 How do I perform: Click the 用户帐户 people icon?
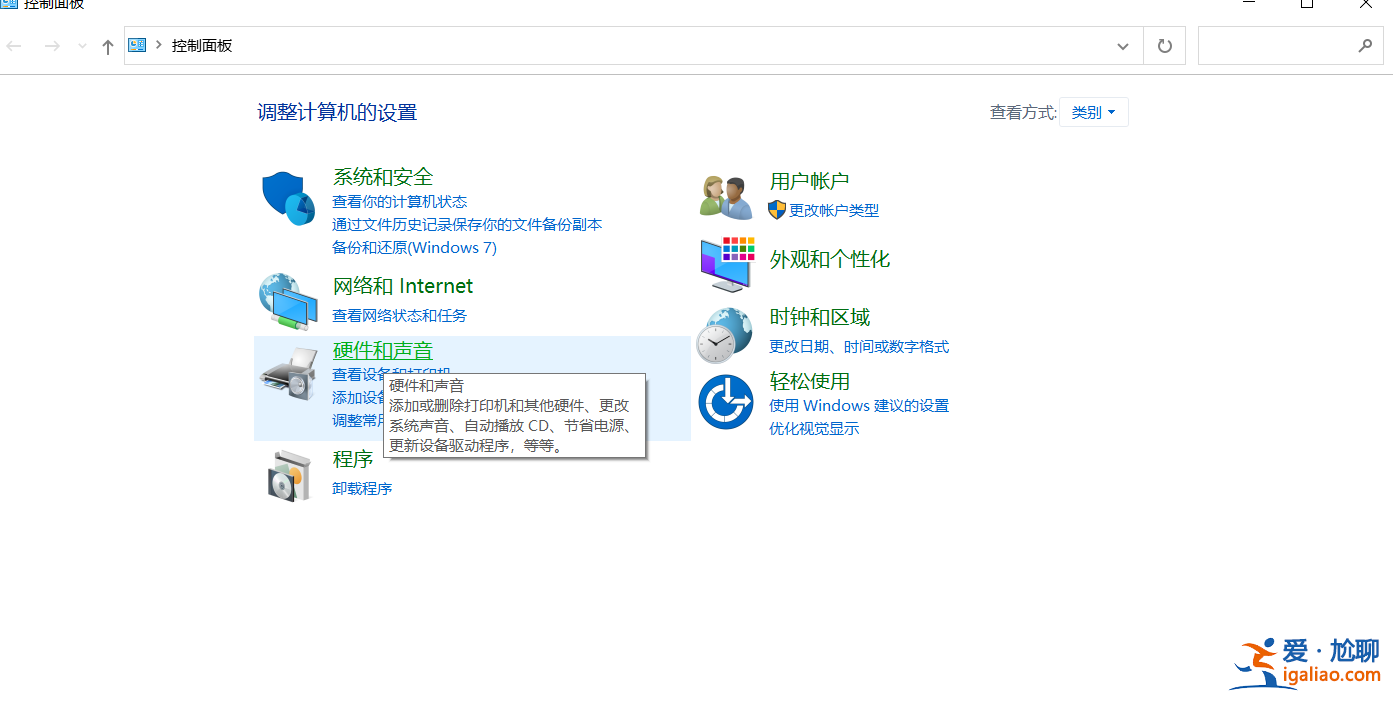tap(725, 194)
